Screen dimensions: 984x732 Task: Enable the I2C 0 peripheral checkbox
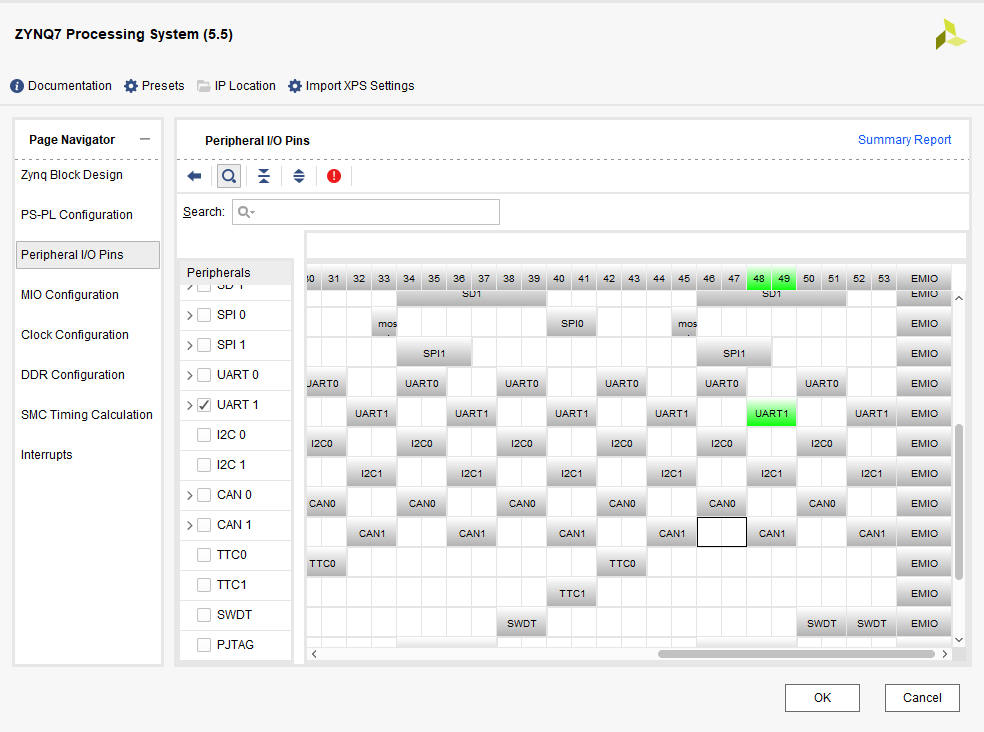pos(204,435)
